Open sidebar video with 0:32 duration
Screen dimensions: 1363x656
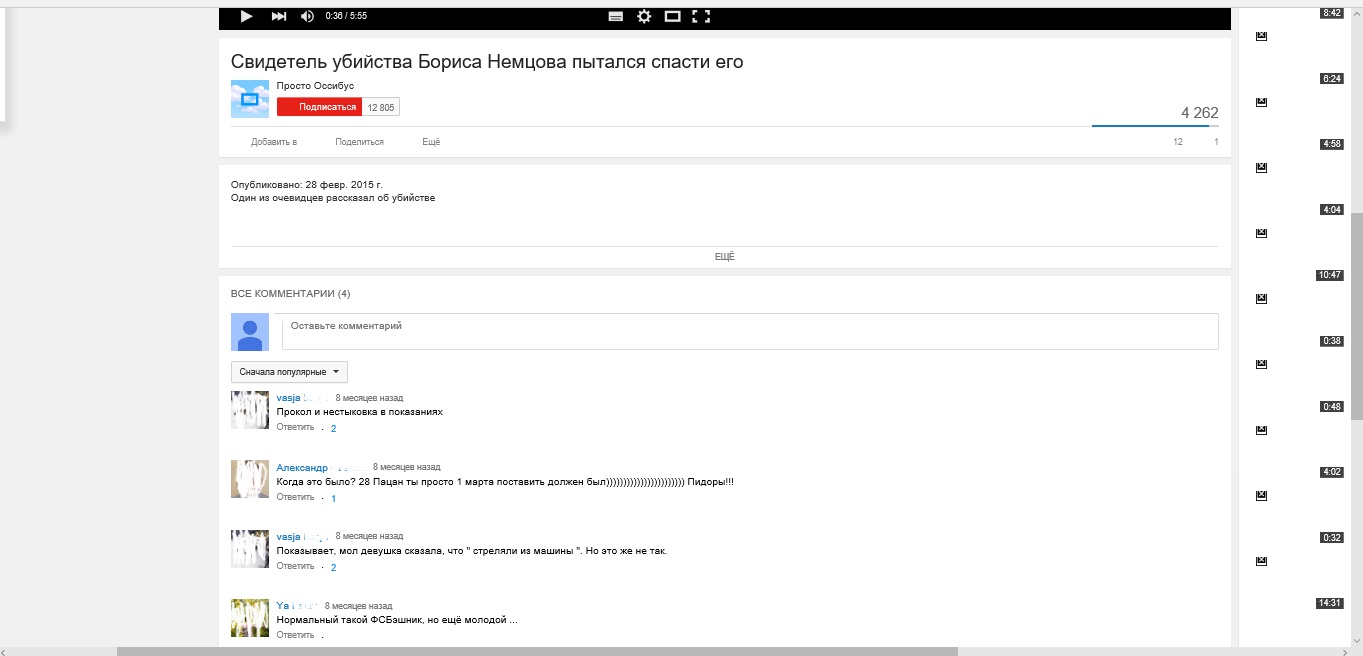(1331, 538)
